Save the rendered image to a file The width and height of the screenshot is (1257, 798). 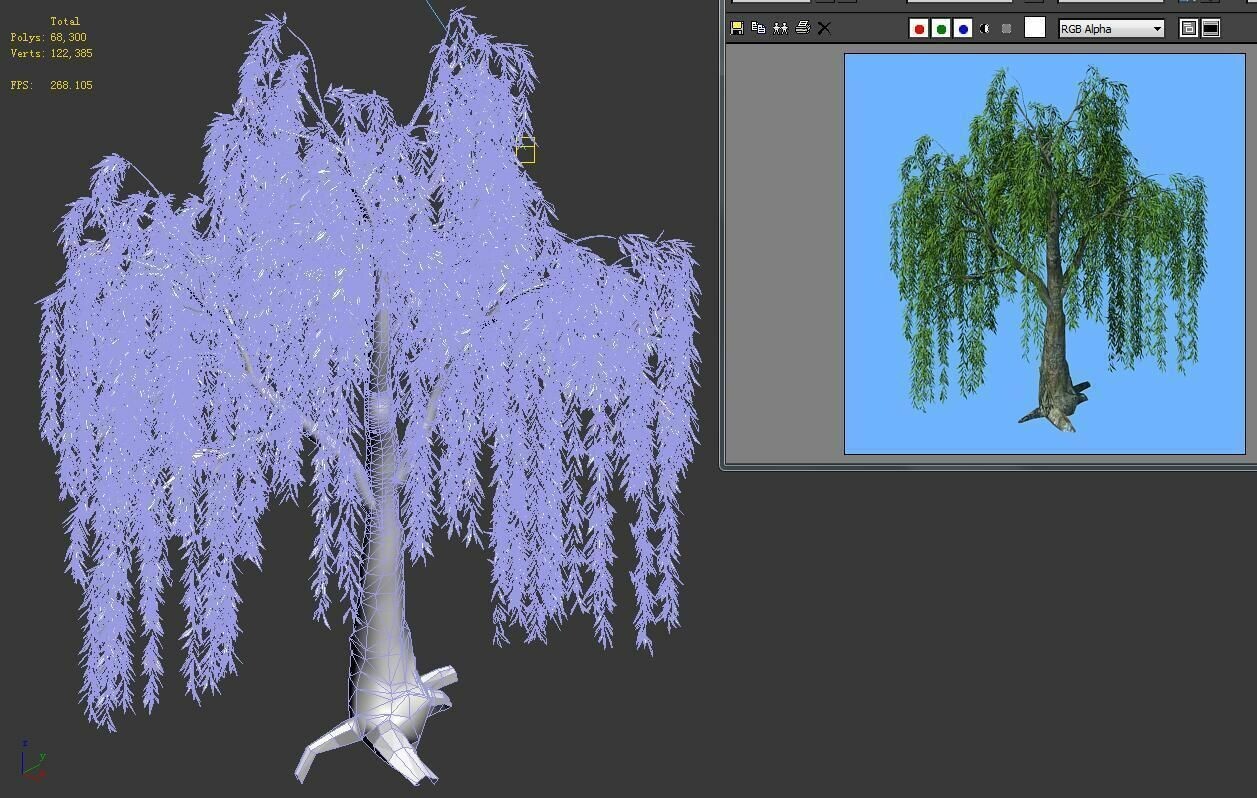[736, 28]
